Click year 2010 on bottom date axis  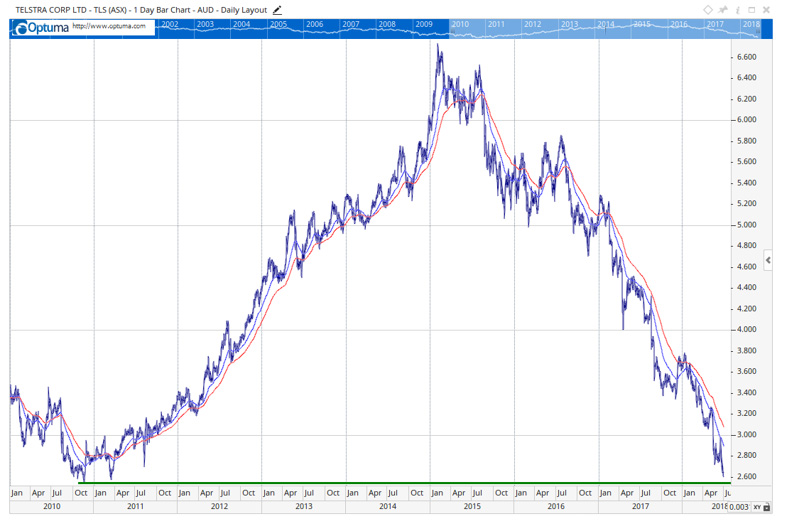point(52,506)
